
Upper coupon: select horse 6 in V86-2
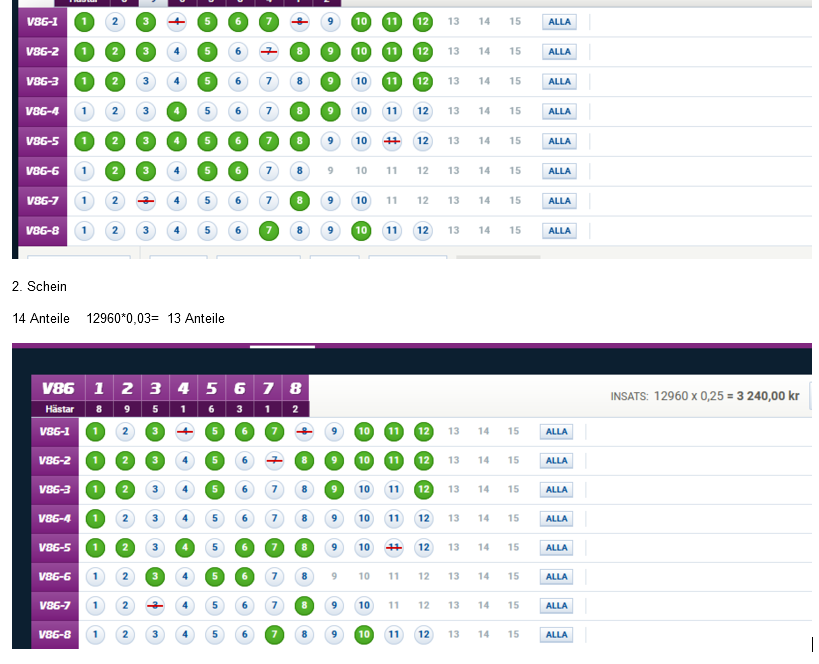pos(238,52)
